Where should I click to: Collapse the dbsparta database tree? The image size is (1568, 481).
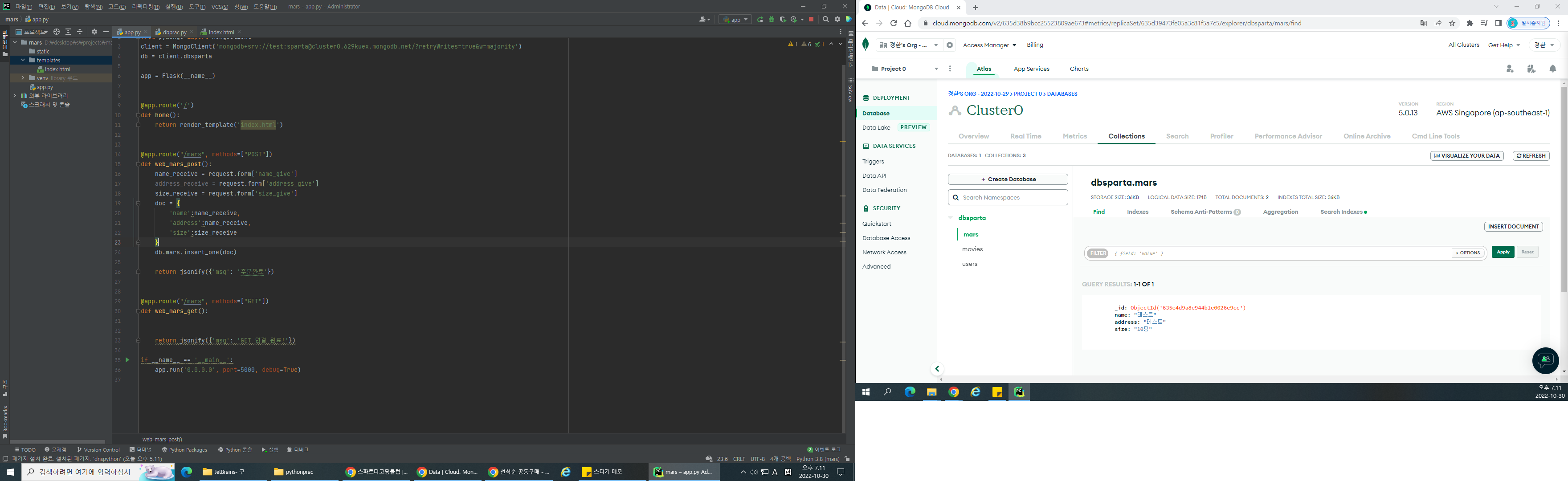click(951, 217)
